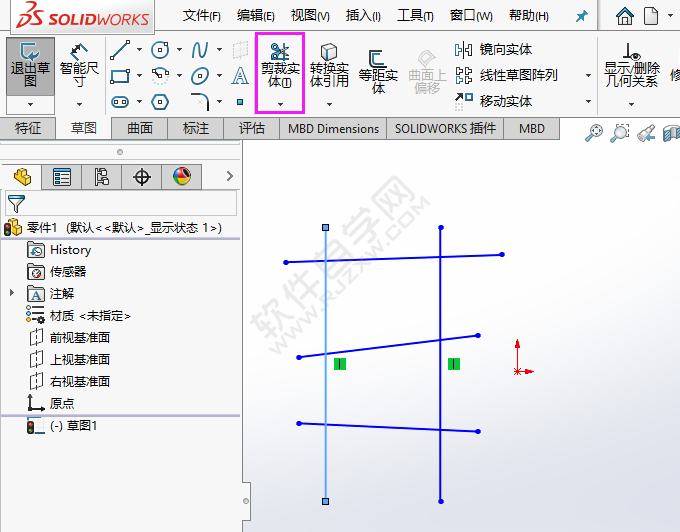Select the Sketch Text (A) tool
Screen dimensions: 680x532
[x=240, y=76]
